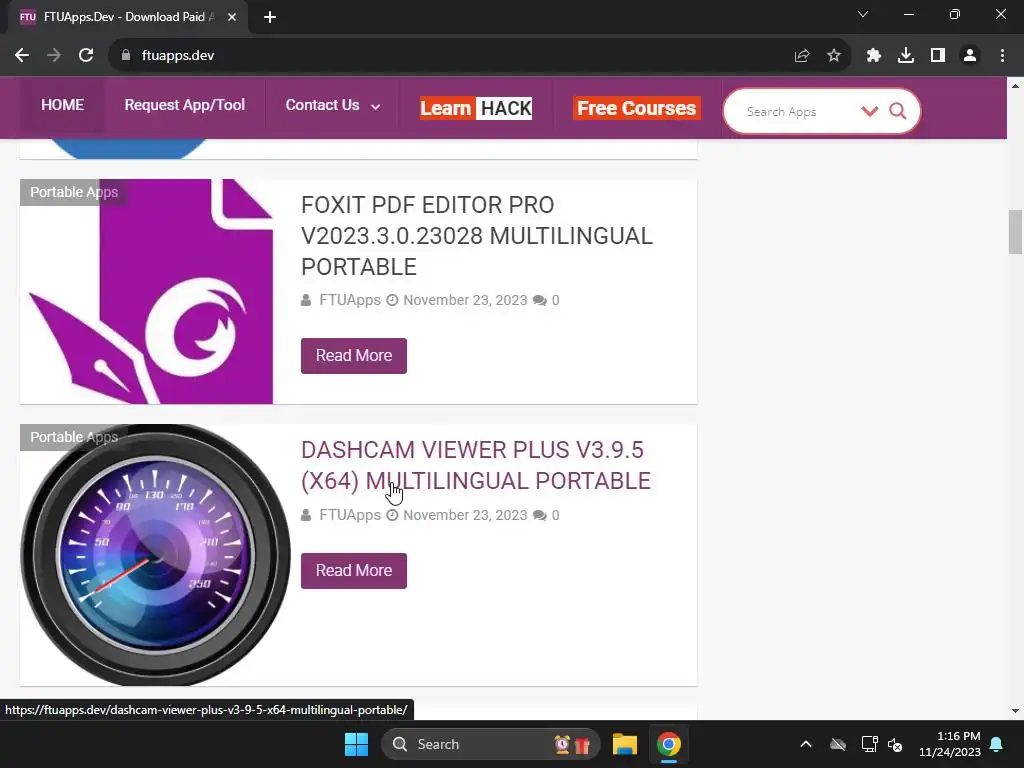1024x768 pixels.
Task: Click the scrollbar up arrow
Action: (1015, 86)
